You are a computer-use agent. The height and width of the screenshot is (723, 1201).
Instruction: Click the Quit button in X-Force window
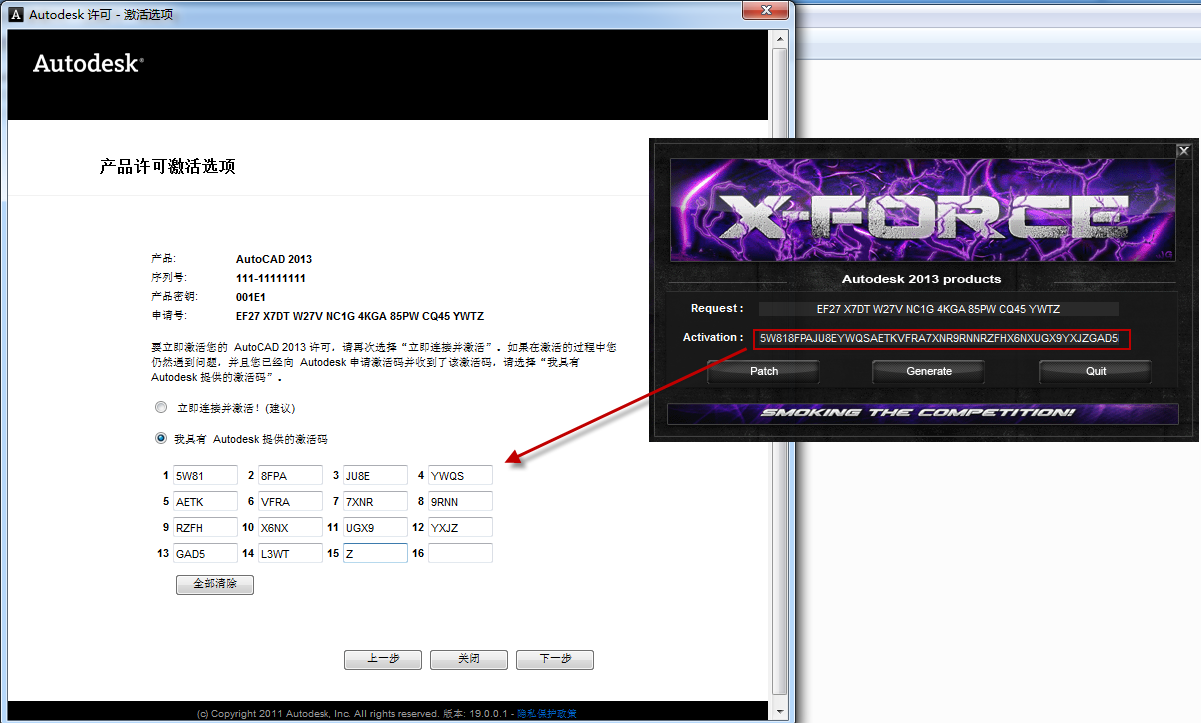[1095, 371]
